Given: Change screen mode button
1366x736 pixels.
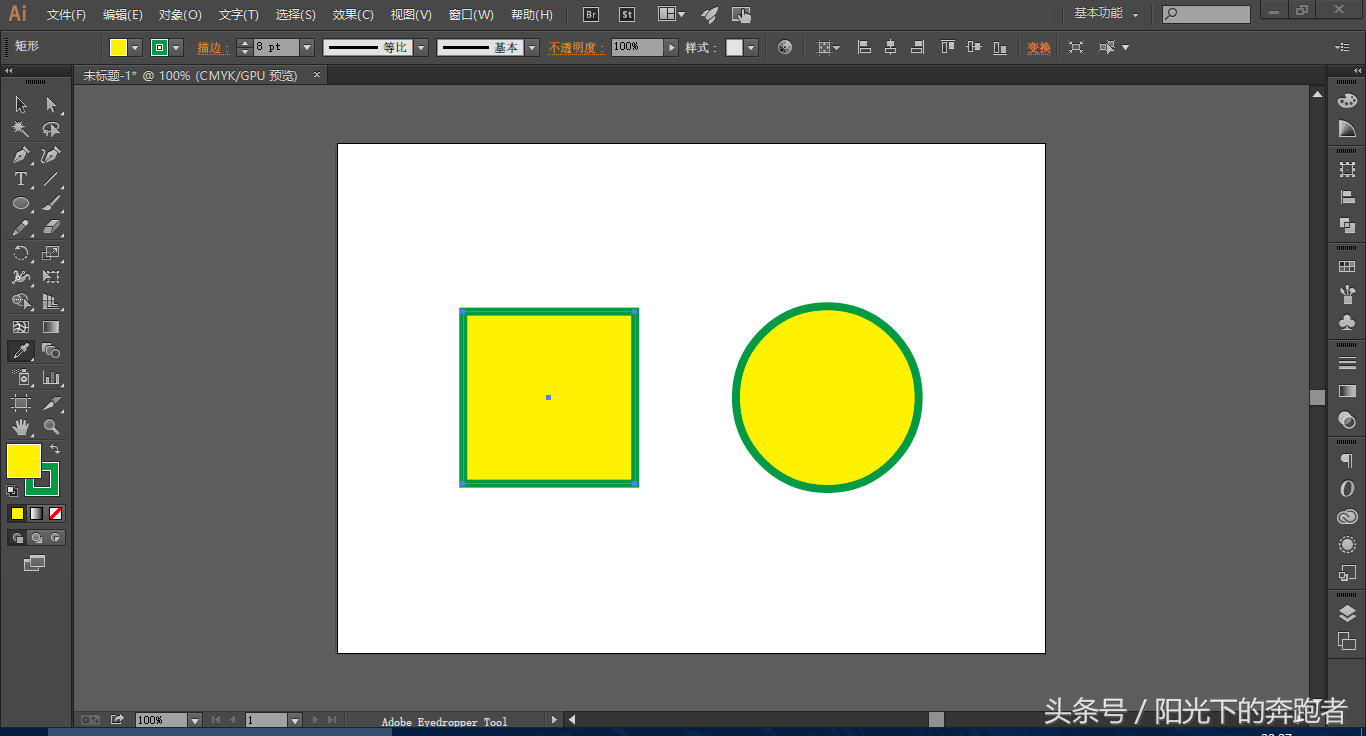Looking at the screenshot, I should click(35, 563).
